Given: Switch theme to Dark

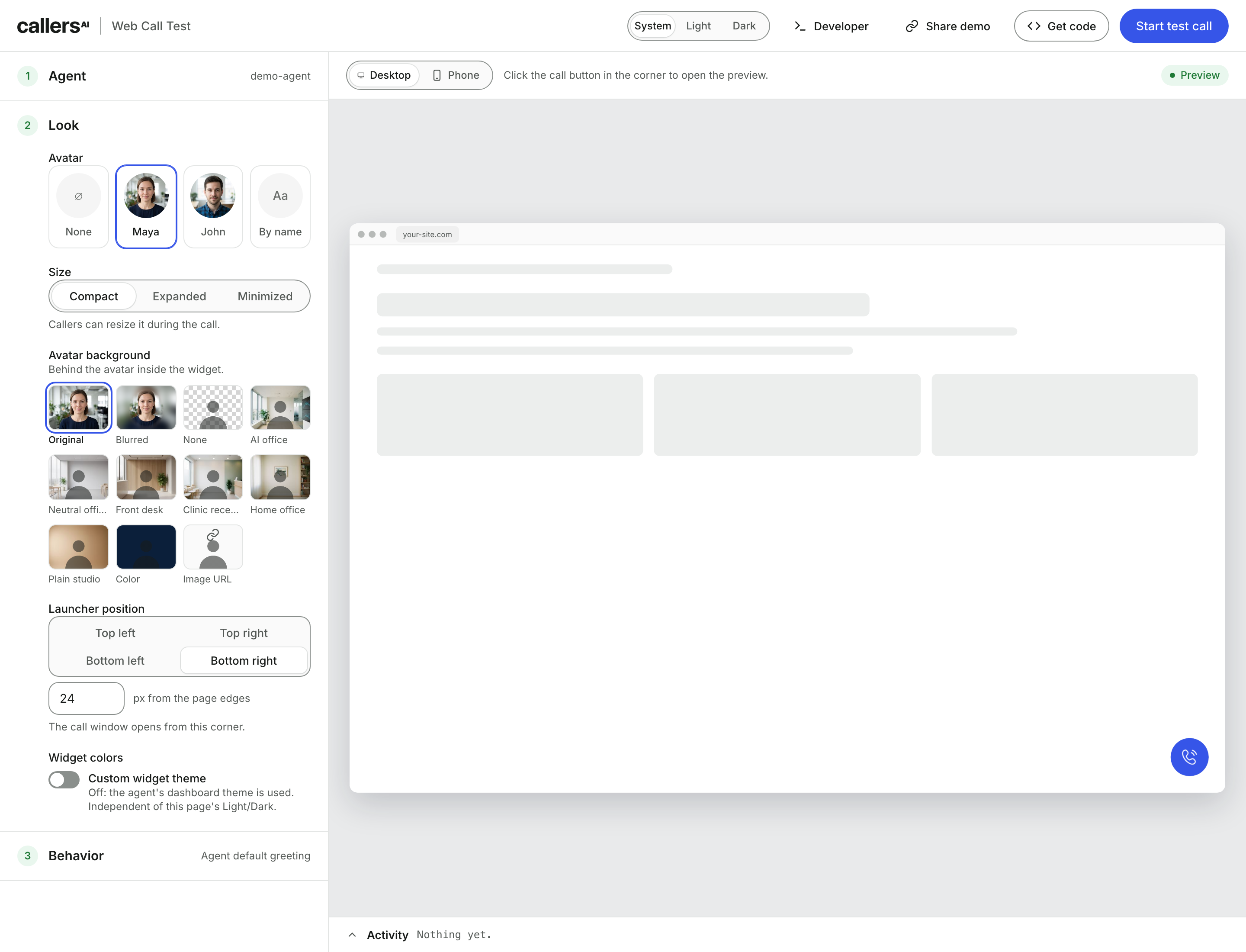Looking at the screenshot, I should coord(744,26).
